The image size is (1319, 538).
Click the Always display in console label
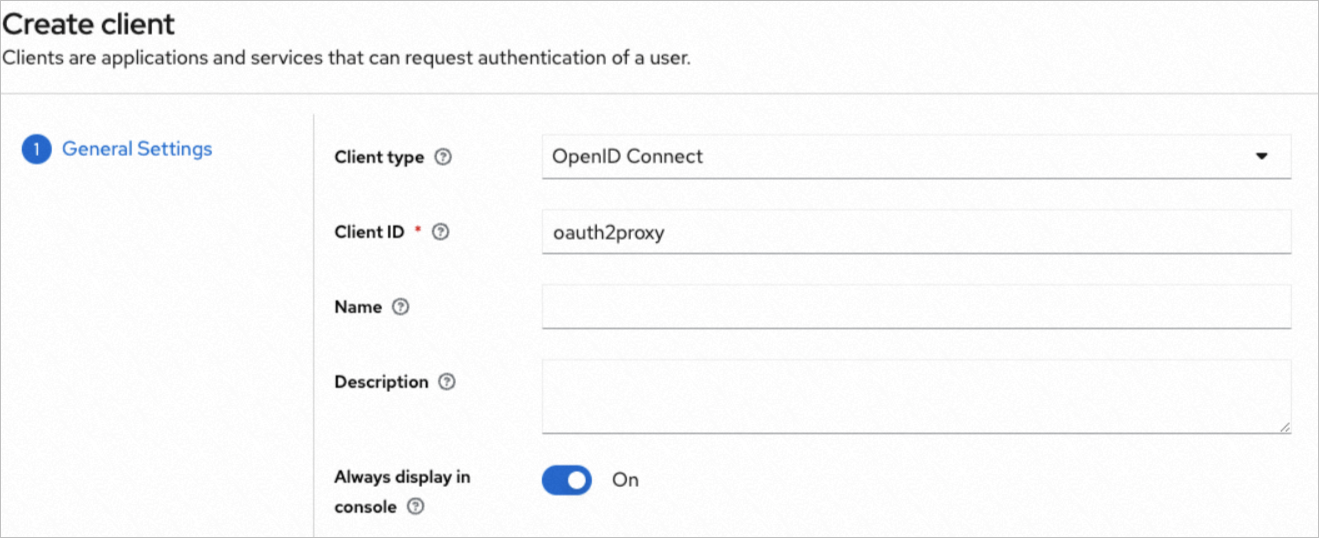coord(401,477)
